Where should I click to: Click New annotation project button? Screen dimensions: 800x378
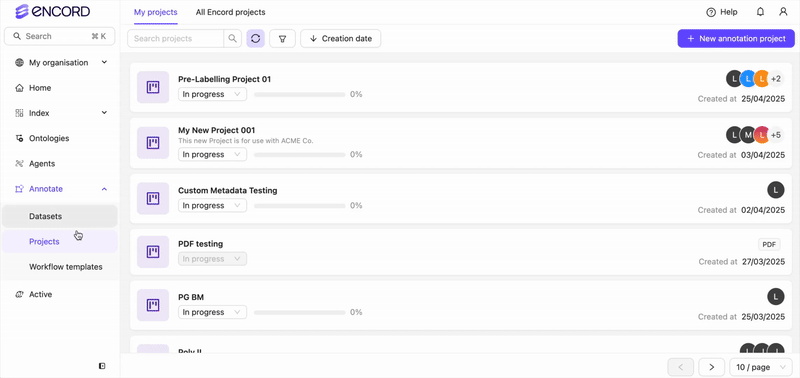tap(736, 38)
